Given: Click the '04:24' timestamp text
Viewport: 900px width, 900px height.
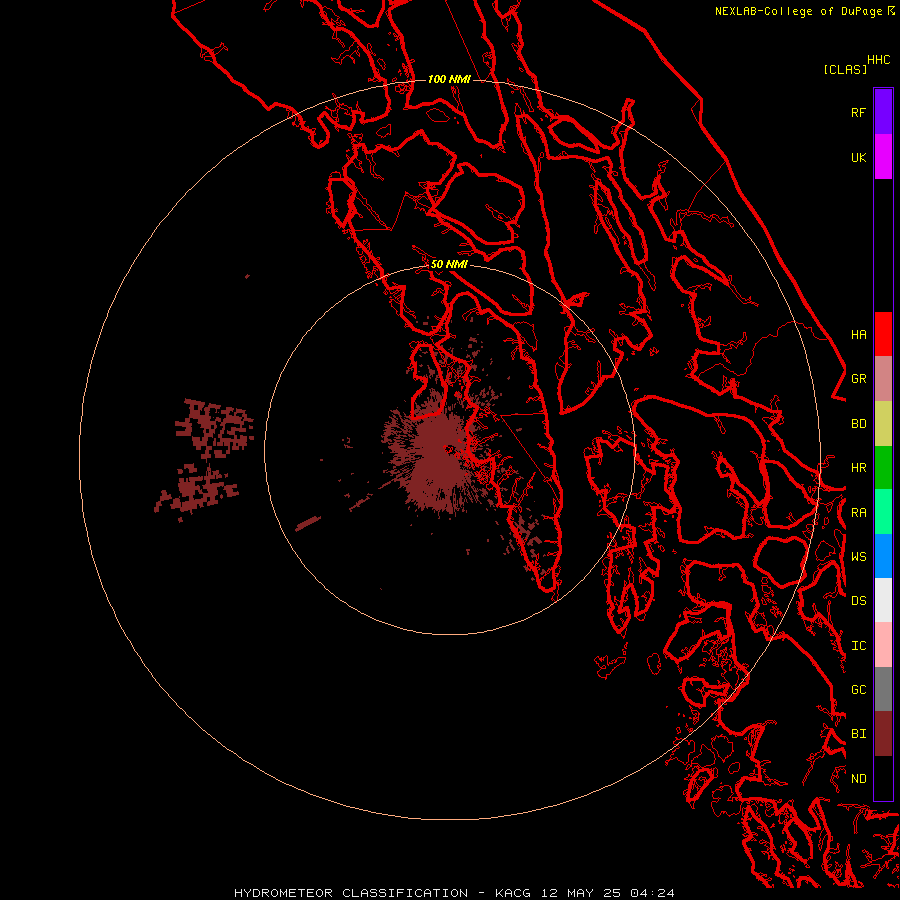Looking at the screenshot, I should pos(652,893).
